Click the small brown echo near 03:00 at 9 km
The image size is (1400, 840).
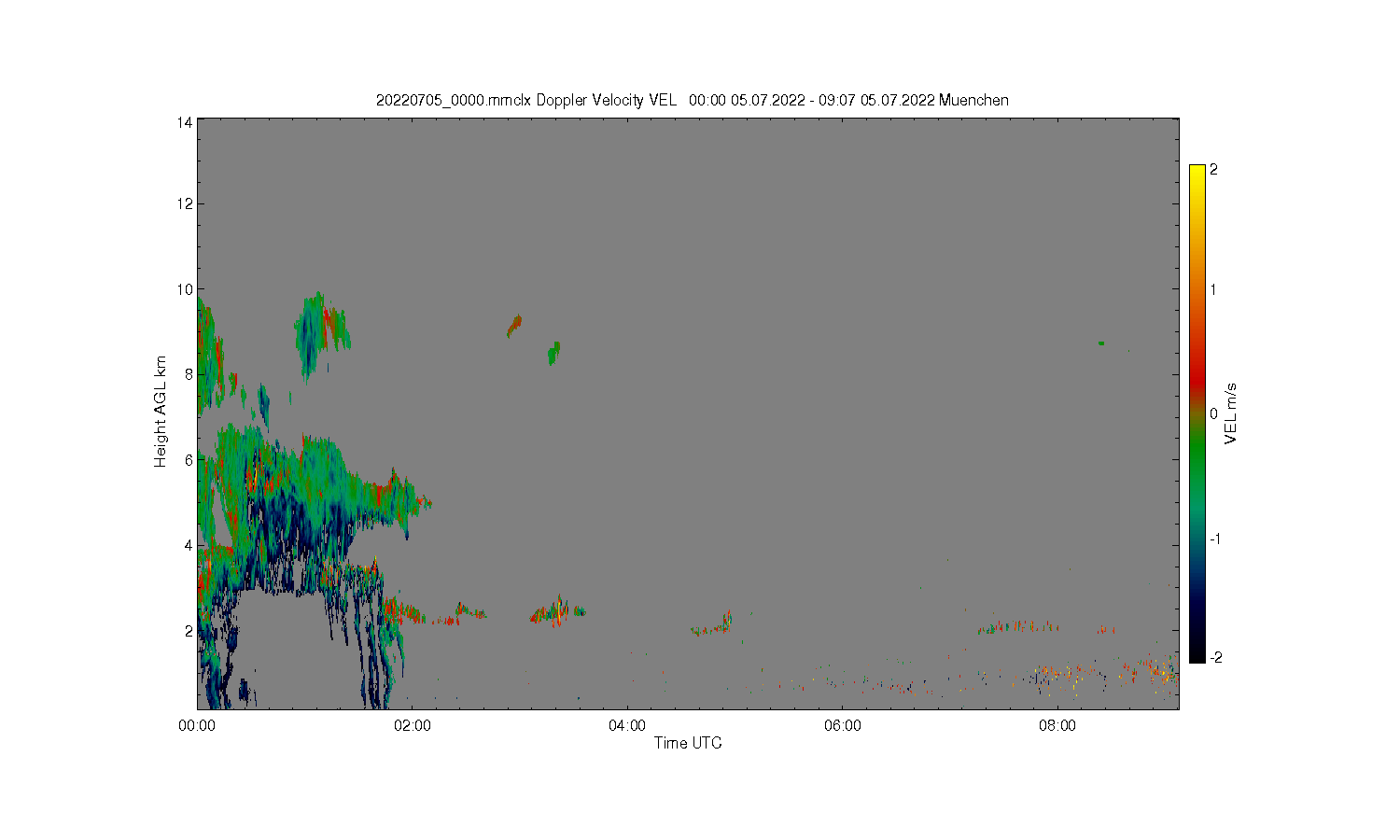click(x=514, y=326)
